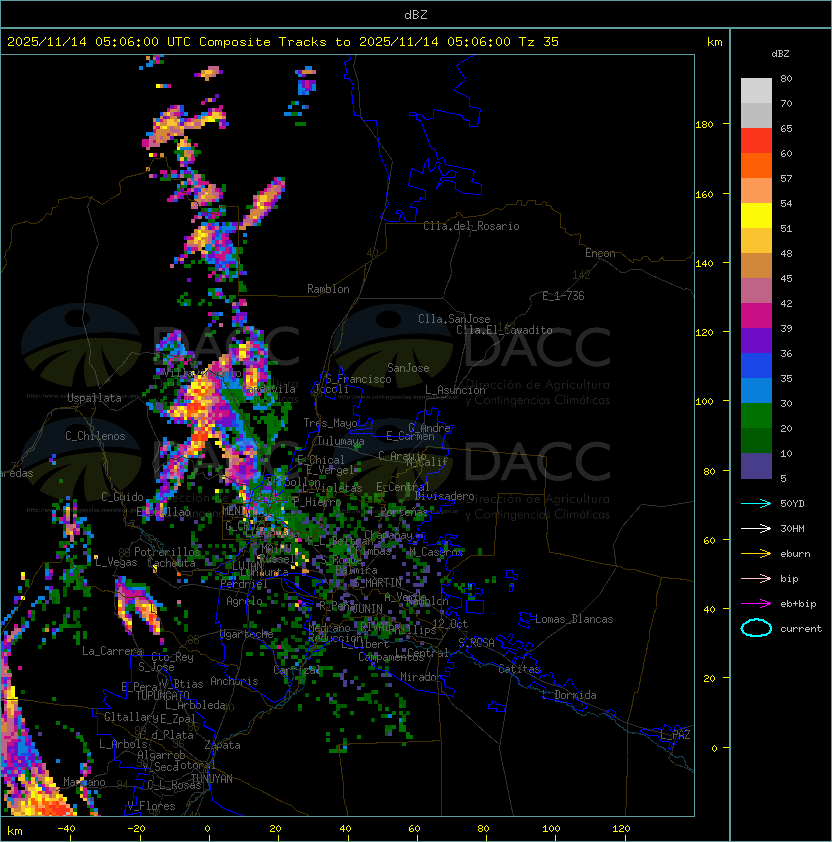The width and height of the screenshot is (832, 842).
Task: Pick the magenta swatch in the dBZ scale
Action: pyautogui.click(x=756, y=316)
